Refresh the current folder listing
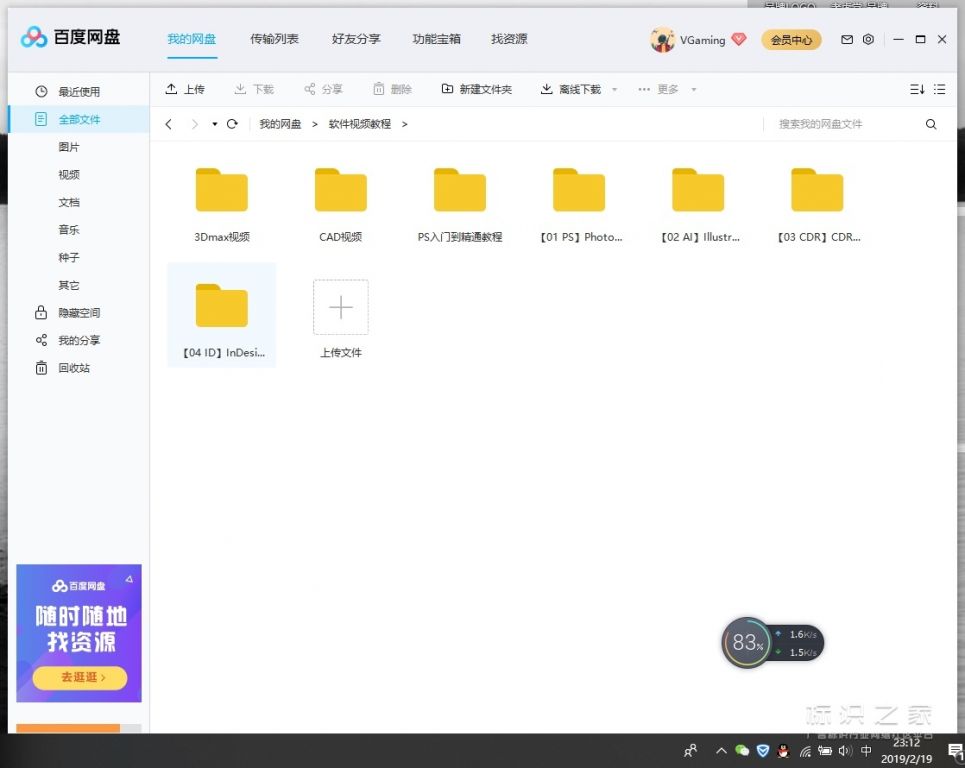This screenshot has height=768, width=965. point(232,124)
